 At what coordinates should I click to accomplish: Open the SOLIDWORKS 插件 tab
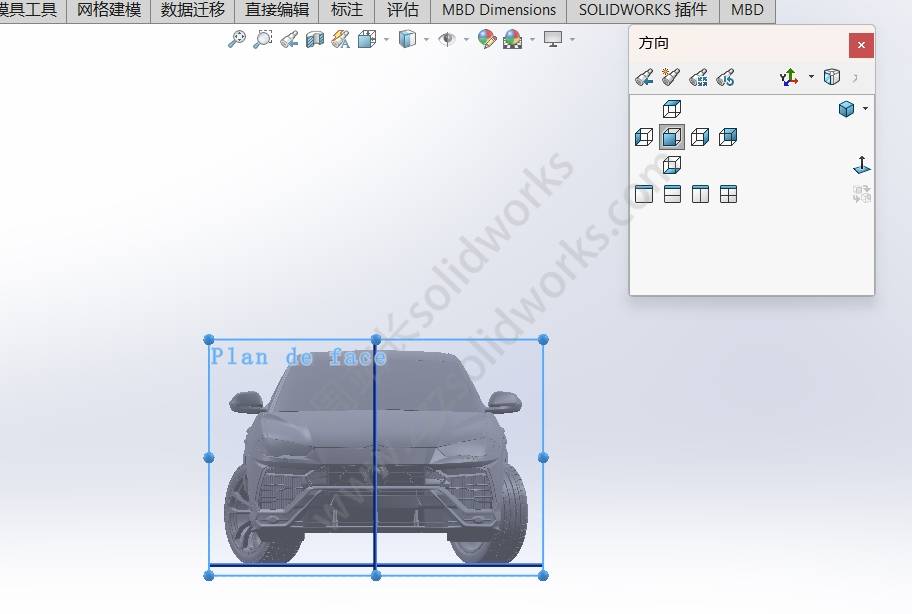click(x=643, y=10)
